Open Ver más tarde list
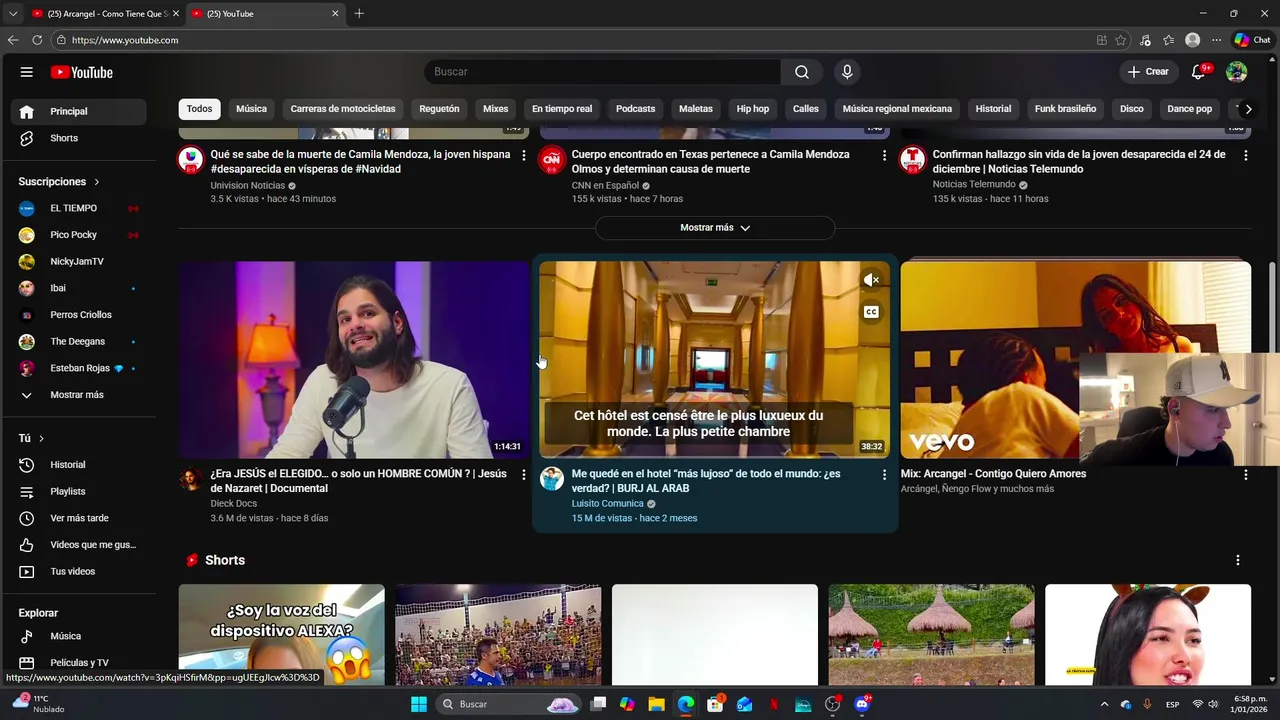Viewport: 1280px width, 720px height. click(78, 518)
